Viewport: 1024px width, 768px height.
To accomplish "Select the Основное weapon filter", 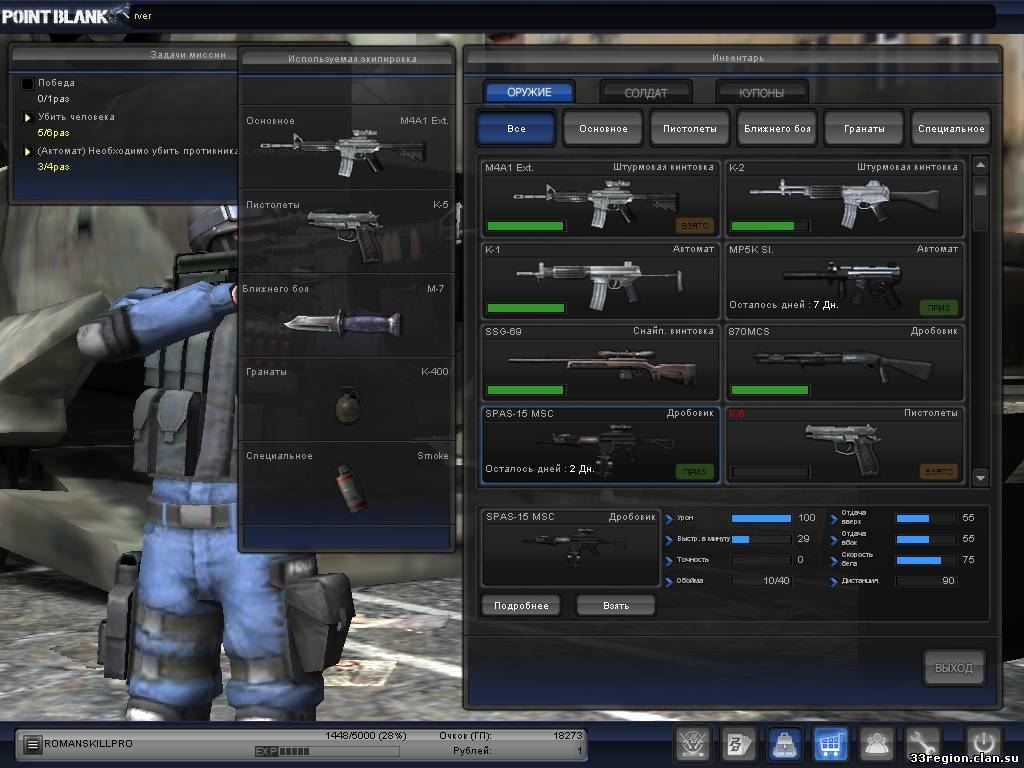I will click(x=603, y=128).
